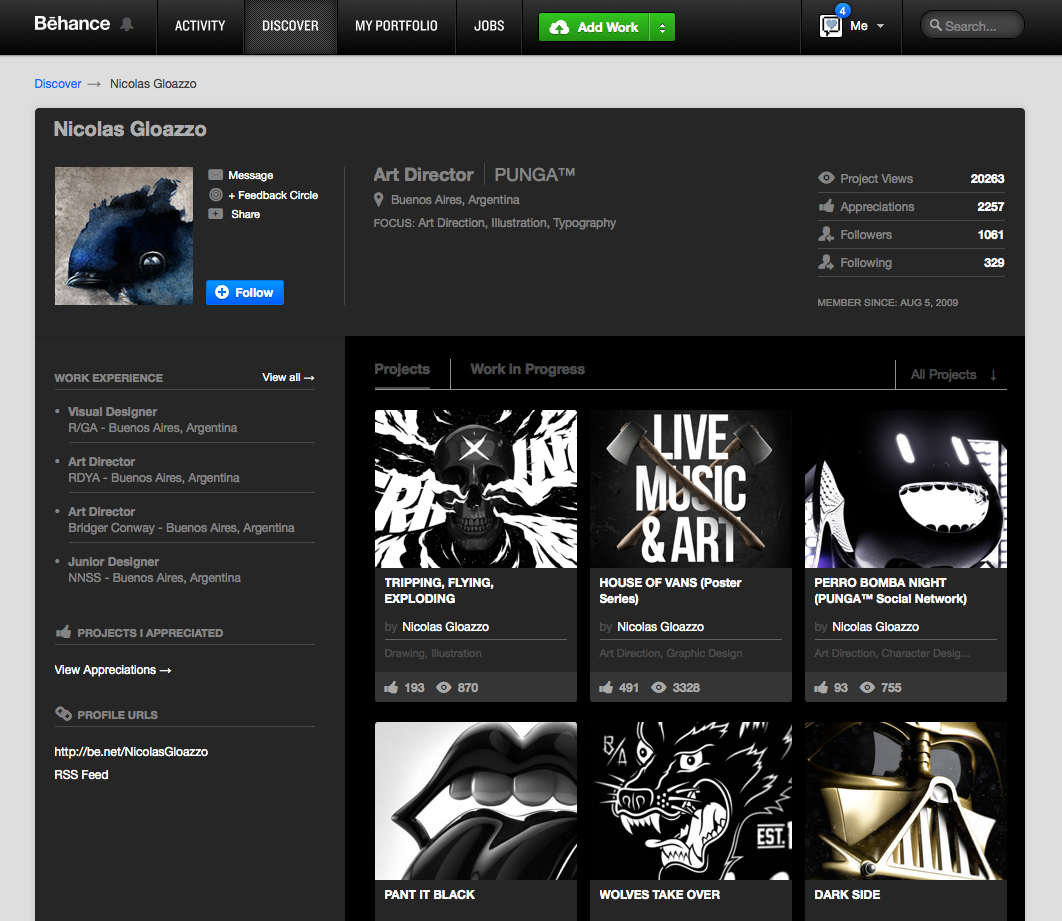Click views eye icon on Tripping, Flying, Exploding
Screen dimensions: 1062x921
pos(444,687)
